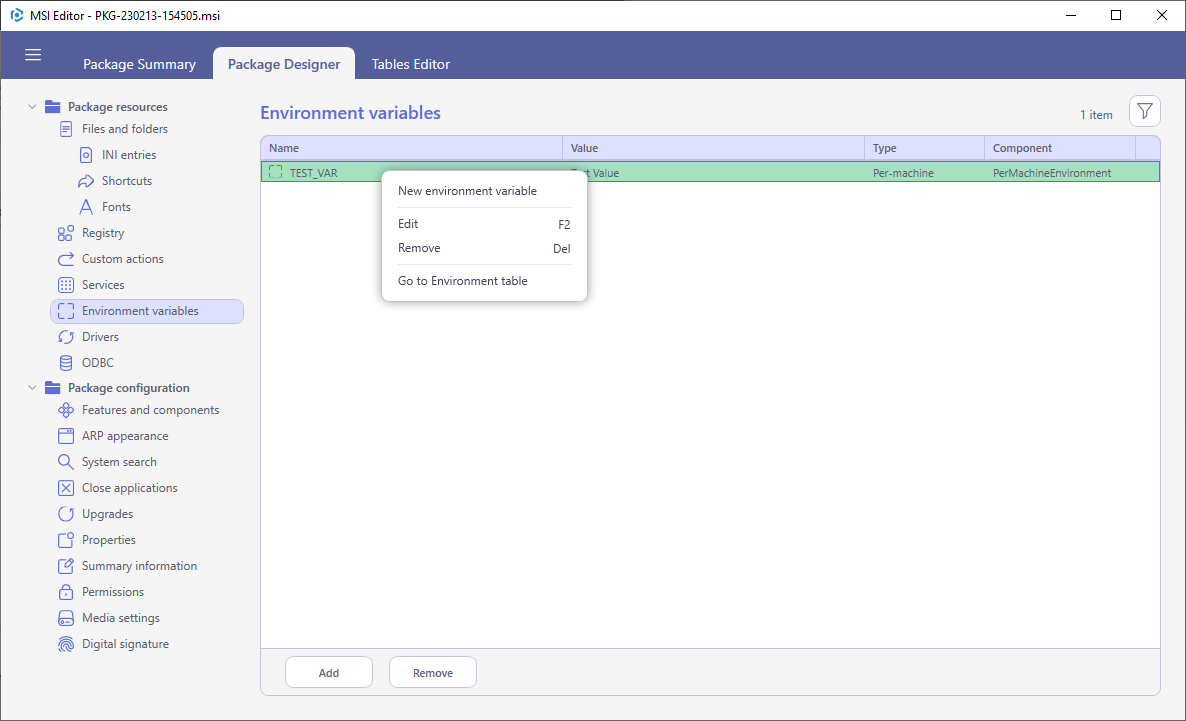Click the Remove button at bottom
This screenshot has height=721, width=1186.
click(x=433, y=673)
